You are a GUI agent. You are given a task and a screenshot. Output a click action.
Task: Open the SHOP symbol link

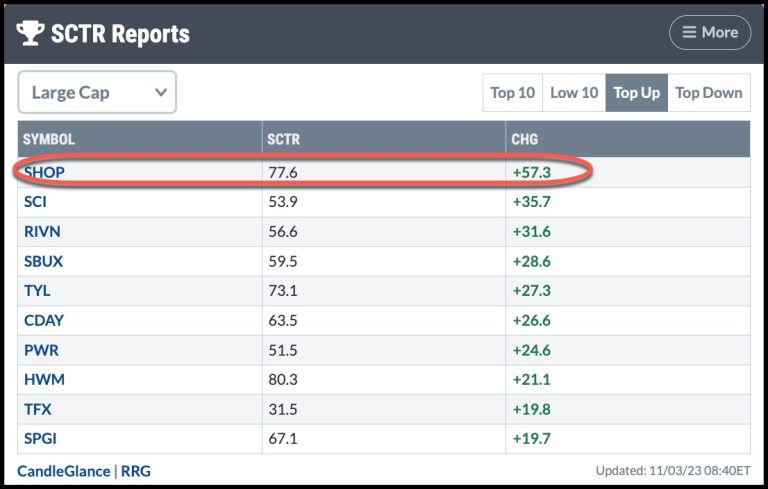point(44,172)
